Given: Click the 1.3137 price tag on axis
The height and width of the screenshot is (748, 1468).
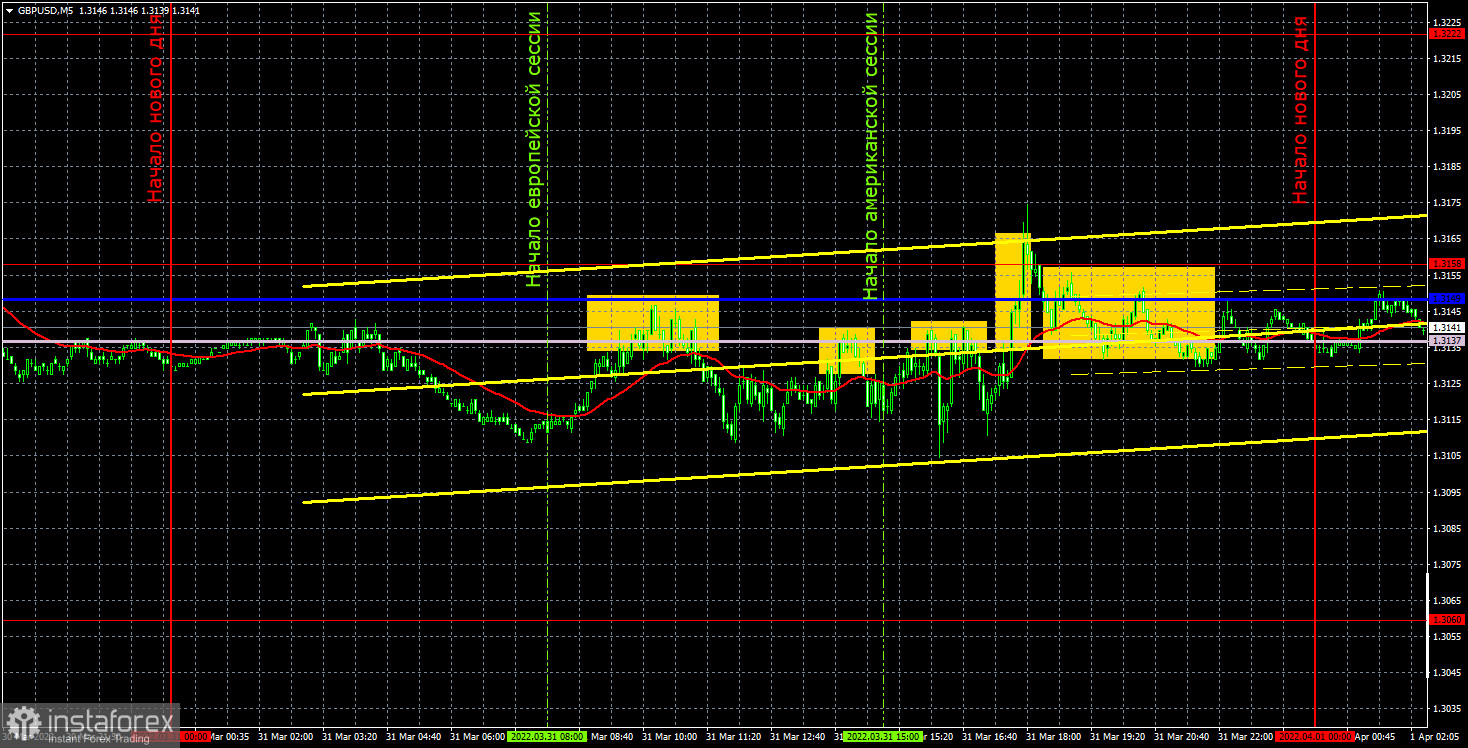Looking at the screenshot, I should pos(1448,341).
